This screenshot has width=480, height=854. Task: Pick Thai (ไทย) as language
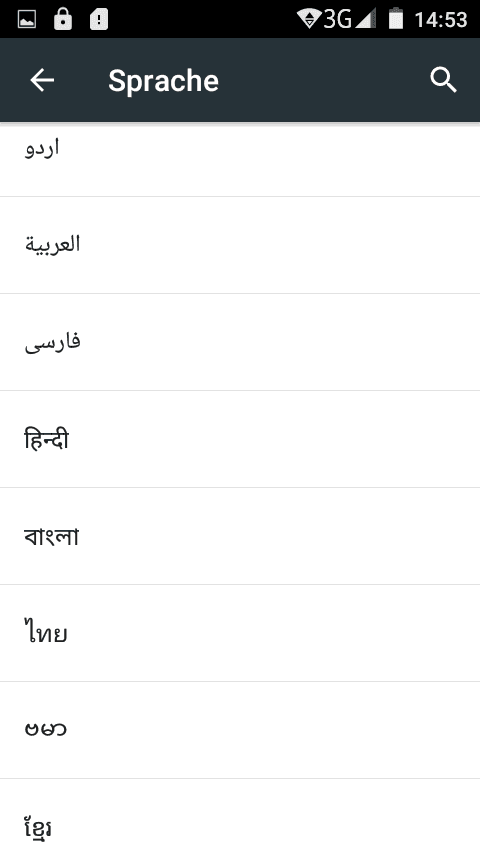click(x=240, y=633)
